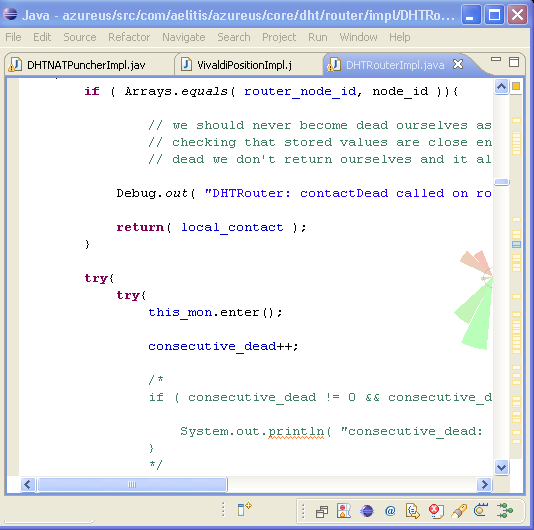Click the new fast view button icon
This screenshot has width=534, height=530.
click(x=244, y=510)
